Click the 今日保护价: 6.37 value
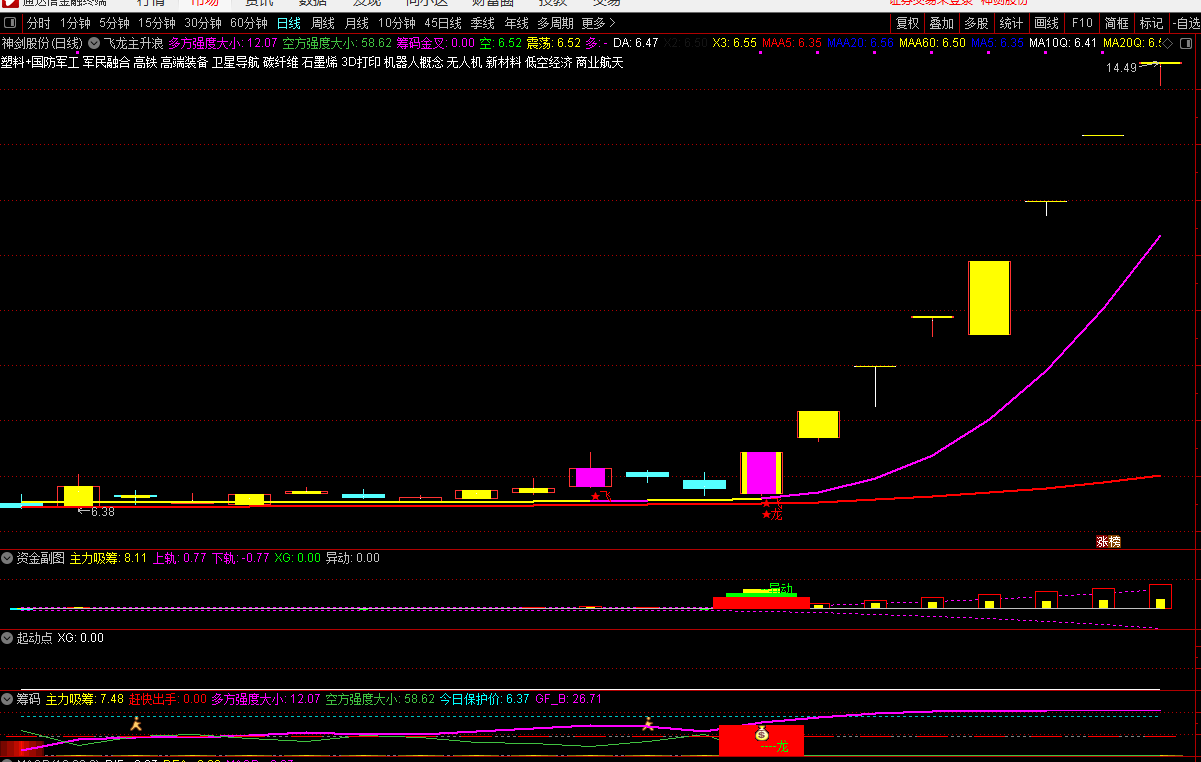The width and height of the screenshot is (1201, 762). (x=484, y=699)
